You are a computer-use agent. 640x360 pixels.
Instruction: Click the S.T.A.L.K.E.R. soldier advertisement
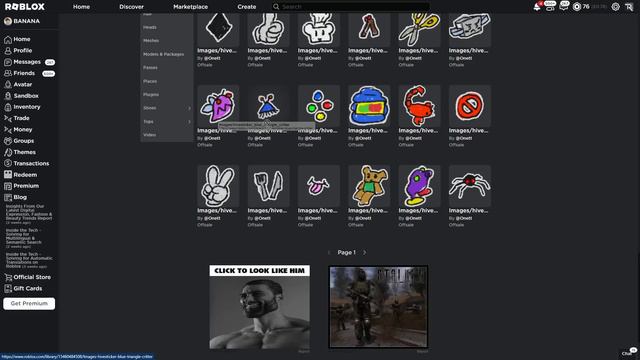pyautogui.click(x=378, y=307)
